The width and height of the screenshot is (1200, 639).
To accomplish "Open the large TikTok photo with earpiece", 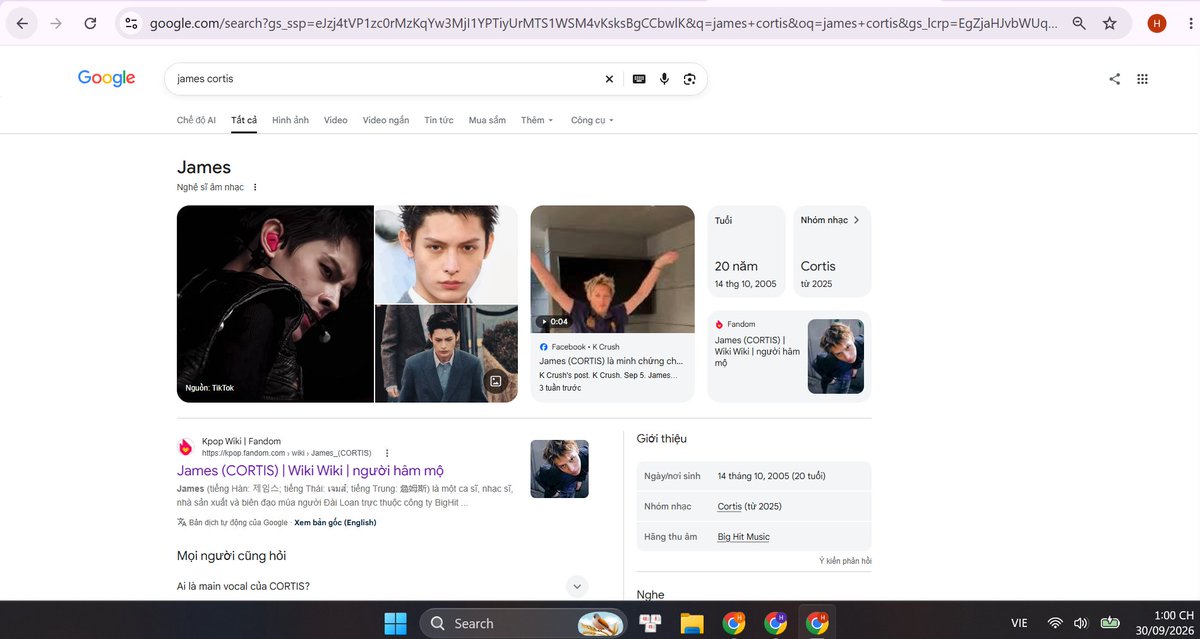I will click(275, 303).
